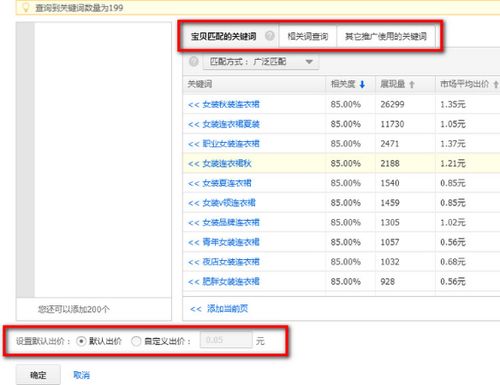Click average bid 1.05元
This screenshot has width=500, height=385.
pyautogui.click(x=453, y=124)
